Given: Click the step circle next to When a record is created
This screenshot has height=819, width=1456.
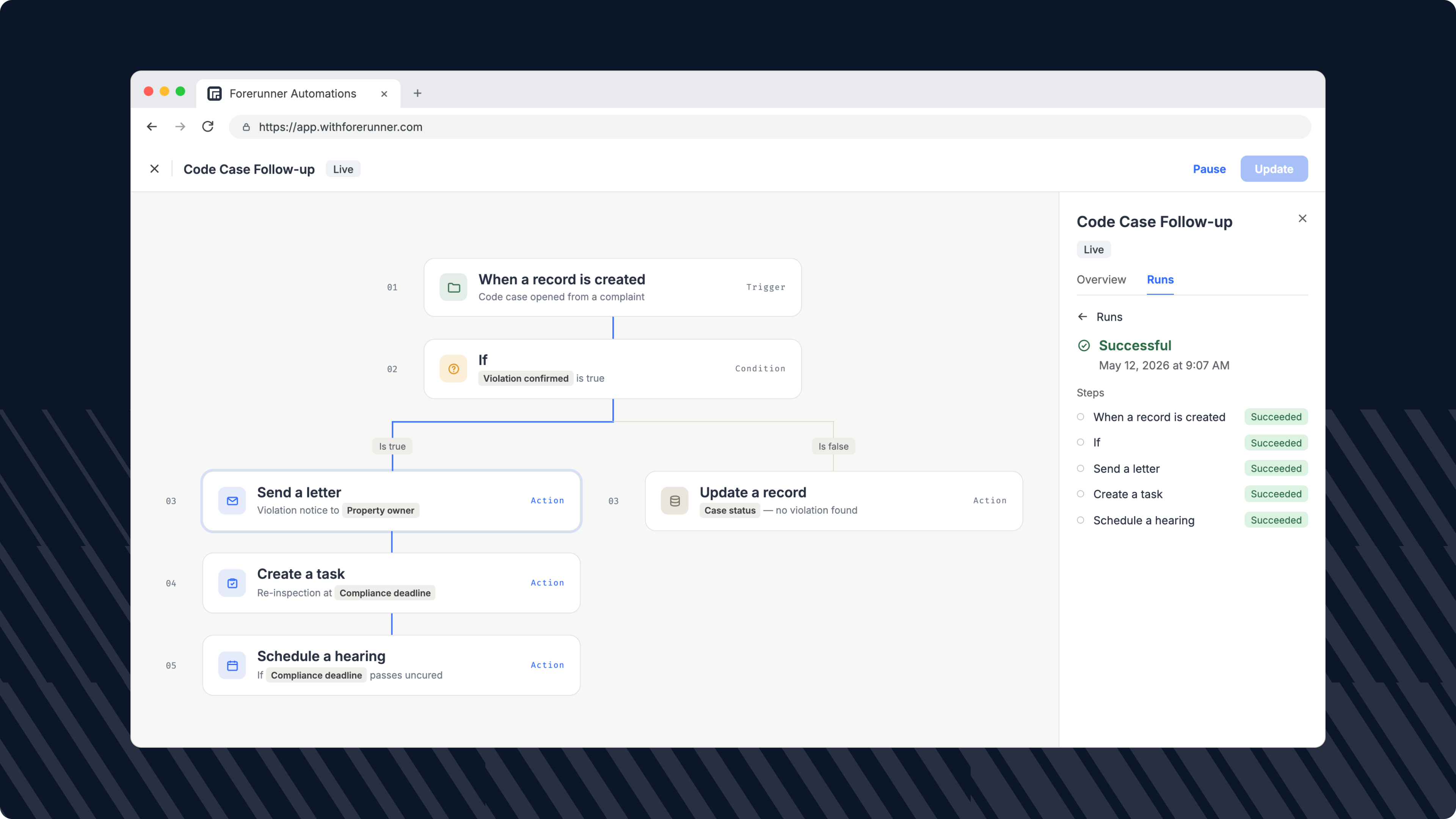Looking at the screenshot, I should pyautogui.click(x=1081, y=417).
